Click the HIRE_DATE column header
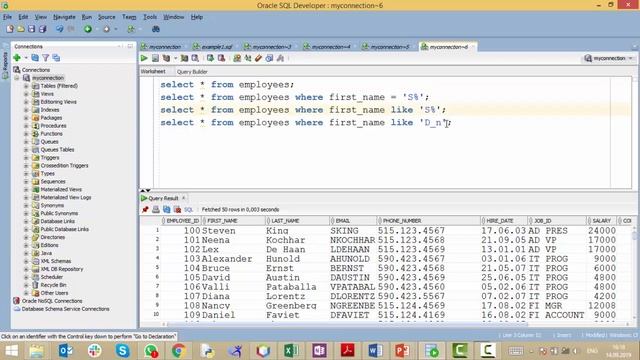The image size is (640, 360). click(x=504, y=221)
